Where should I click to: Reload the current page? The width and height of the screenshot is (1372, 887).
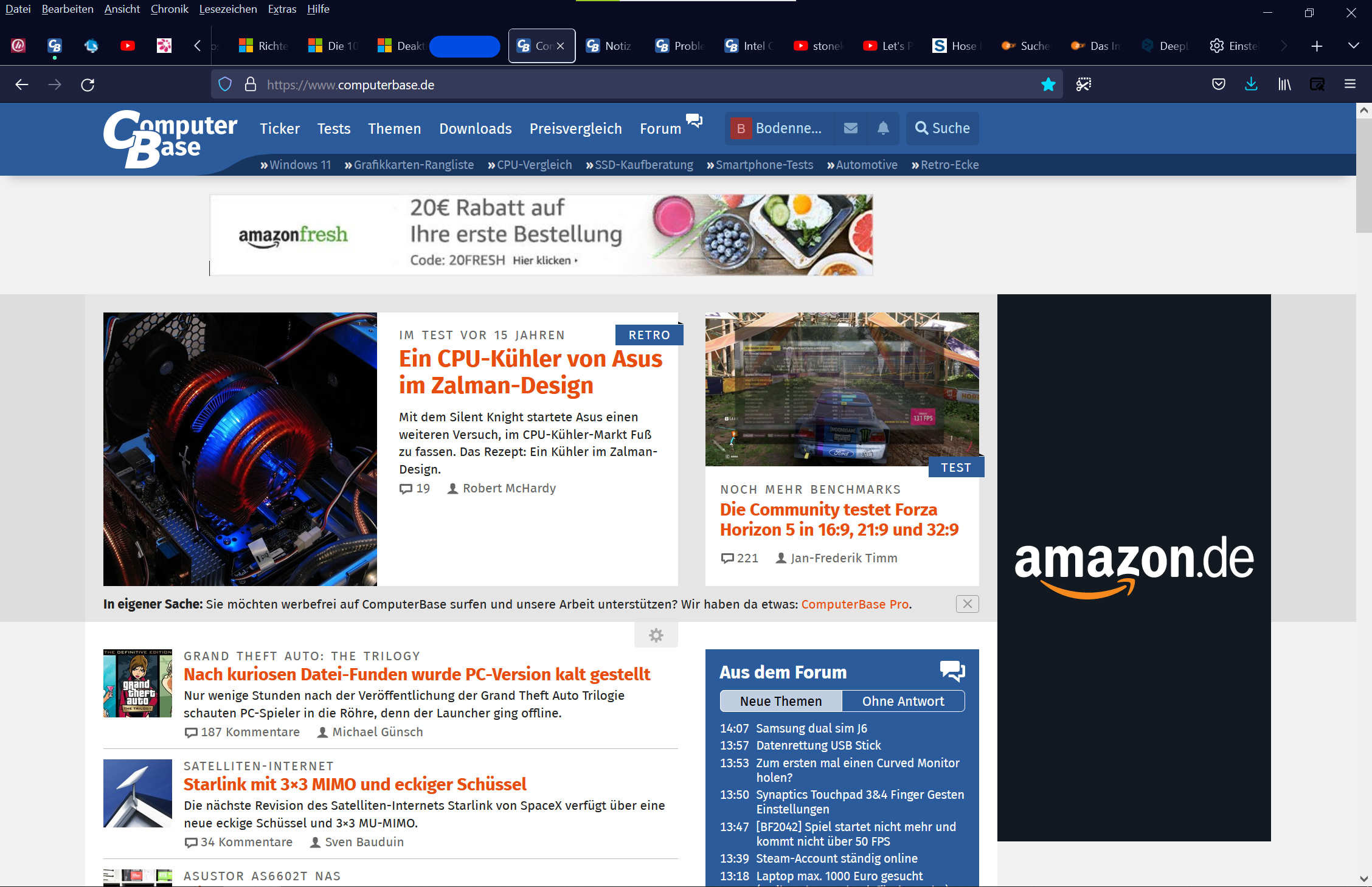click(88, 85)
